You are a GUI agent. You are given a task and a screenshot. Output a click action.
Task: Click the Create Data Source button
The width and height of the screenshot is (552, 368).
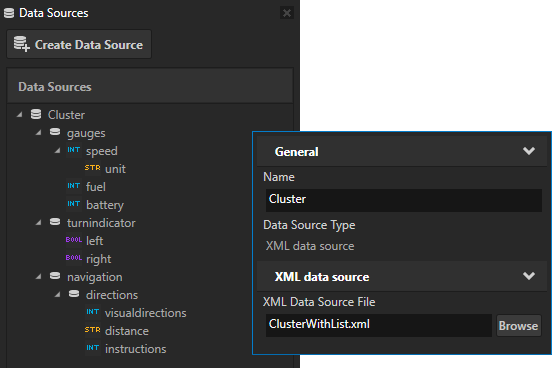pos(79,44)
